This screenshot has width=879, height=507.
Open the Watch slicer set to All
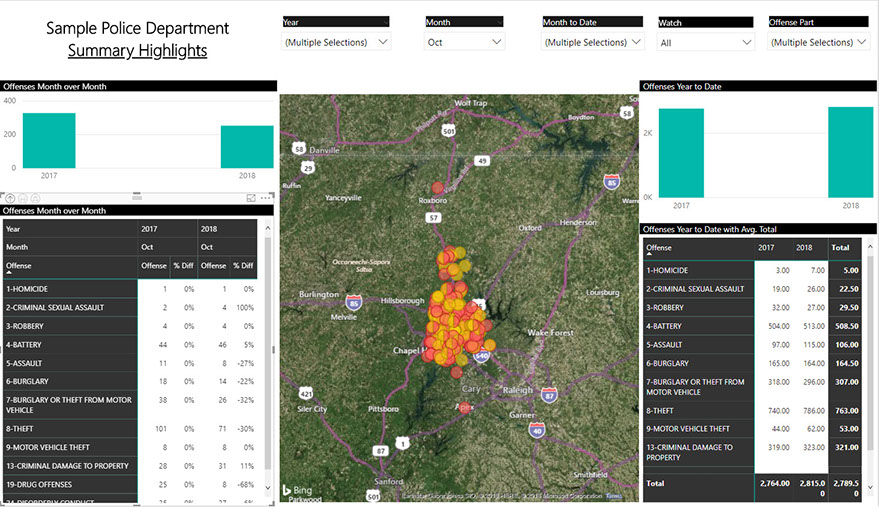[x=704, y=42]
